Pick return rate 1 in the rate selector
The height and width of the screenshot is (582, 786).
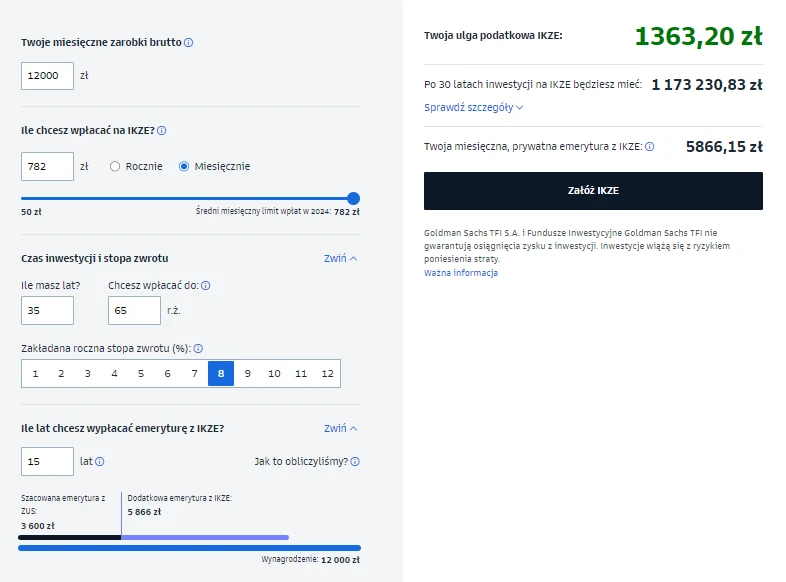click(35, 374)
